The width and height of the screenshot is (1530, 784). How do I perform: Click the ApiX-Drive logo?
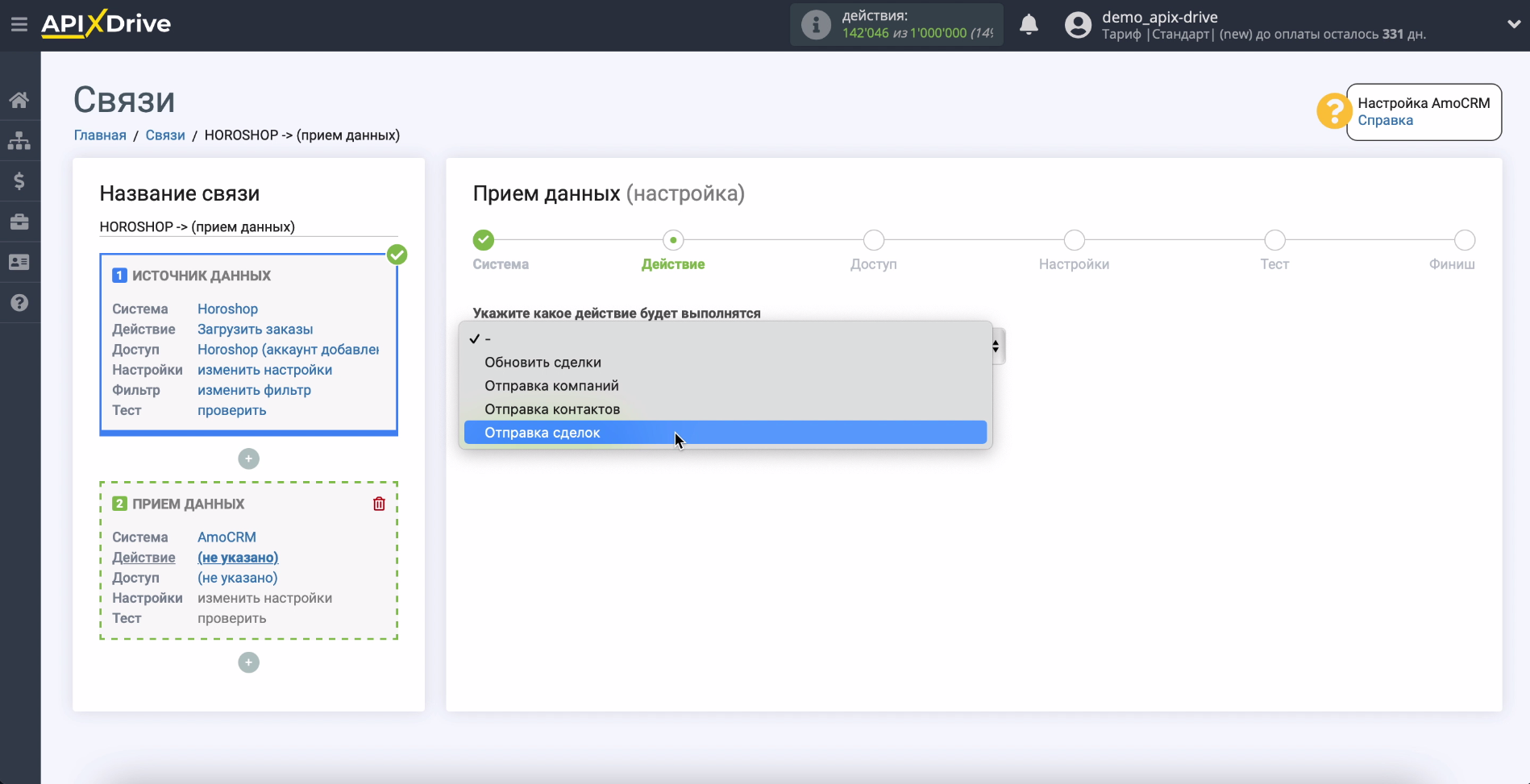tap(106, 24)
